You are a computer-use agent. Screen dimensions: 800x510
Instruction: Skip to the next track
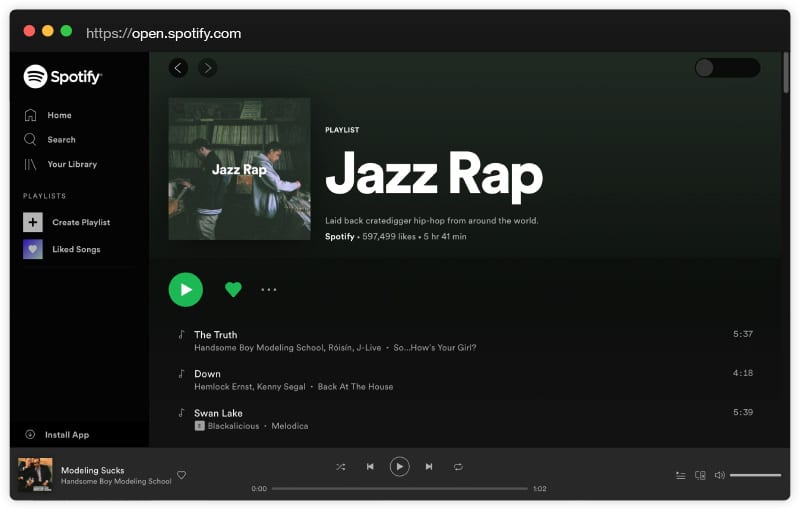429,467
